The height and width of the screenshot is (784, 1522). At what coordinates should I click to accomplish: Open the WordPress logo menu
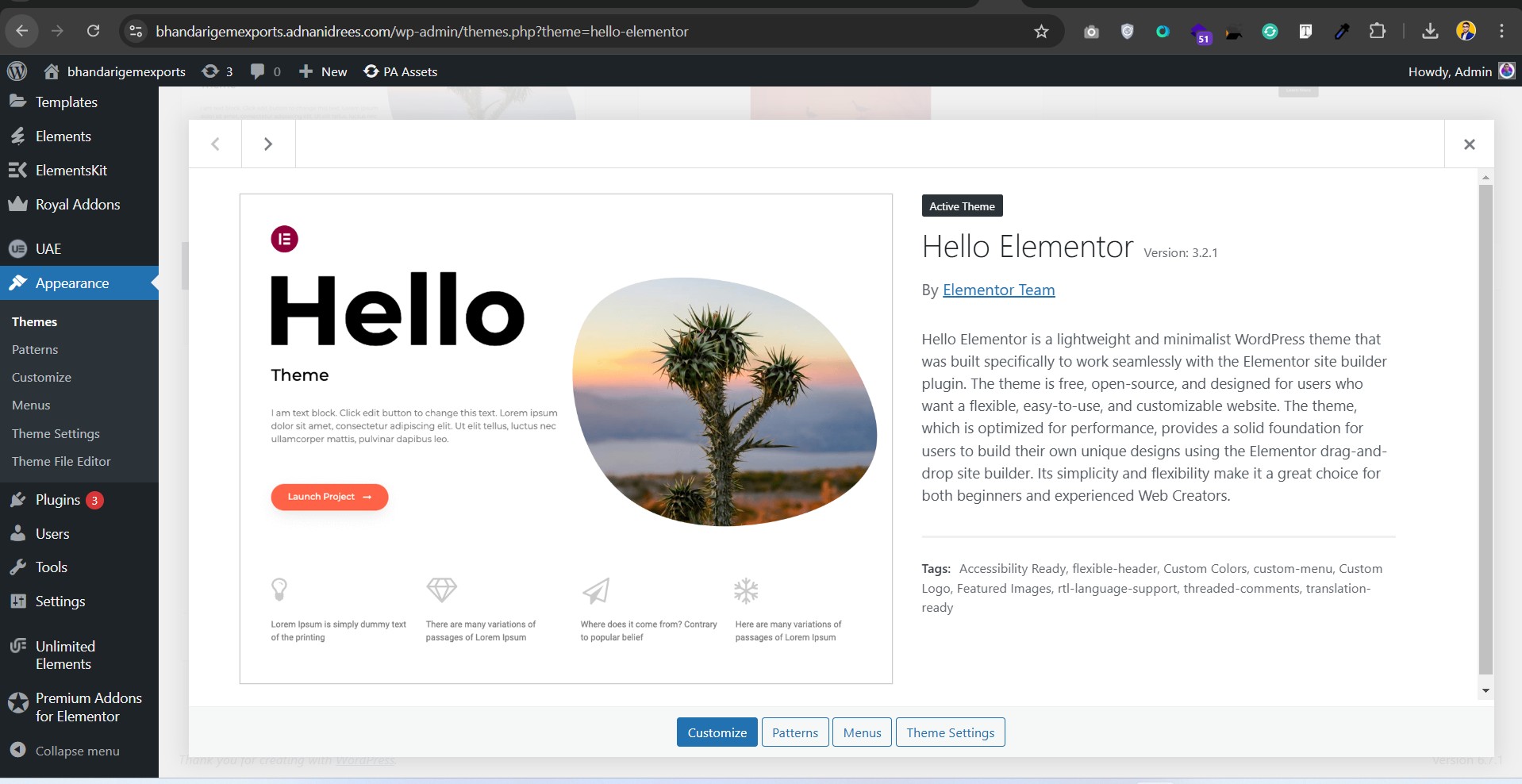pyautogui.click(x=17, y=71)
